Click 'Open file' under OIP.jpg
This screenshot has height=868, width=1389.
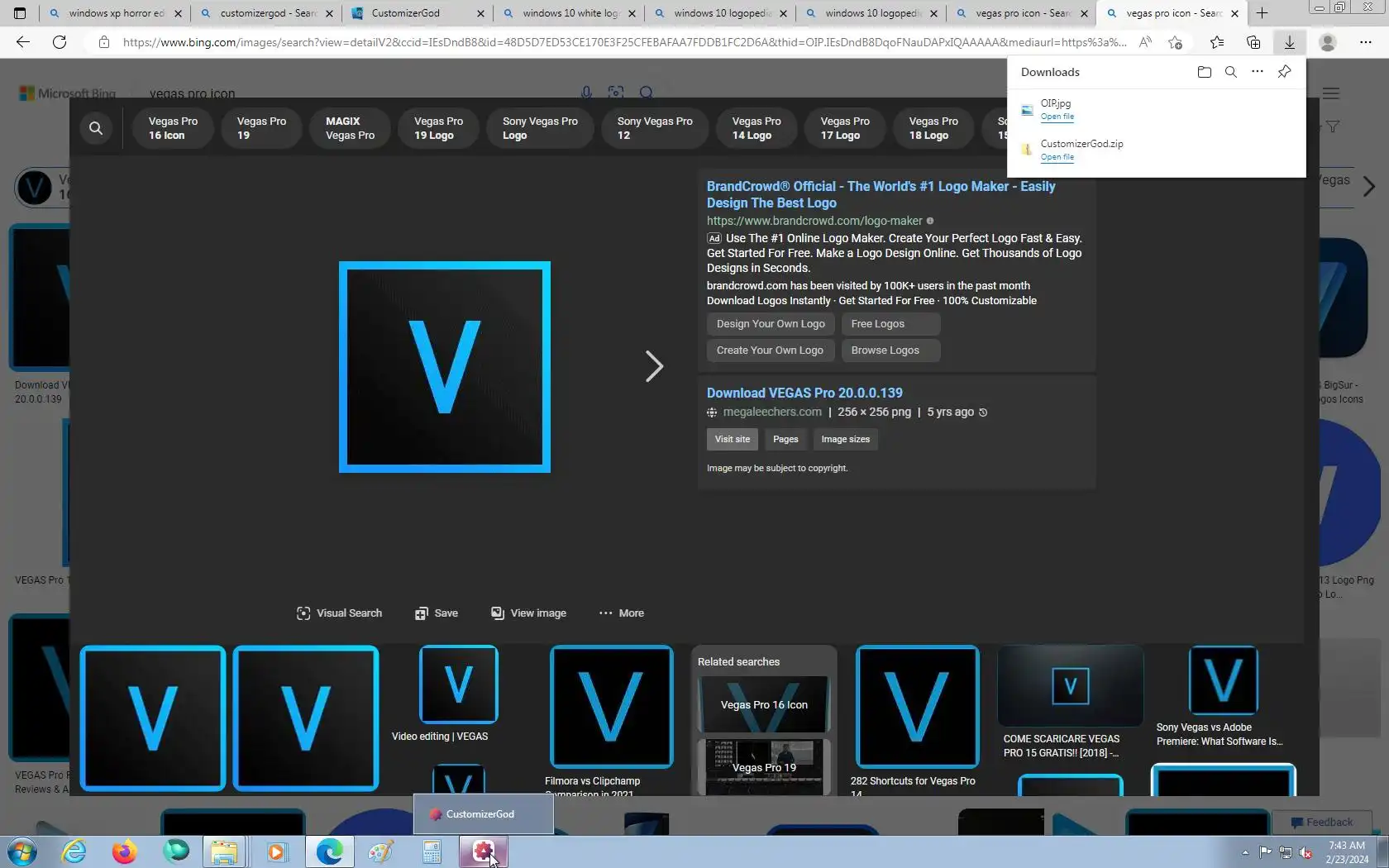tap(1057, 117)
